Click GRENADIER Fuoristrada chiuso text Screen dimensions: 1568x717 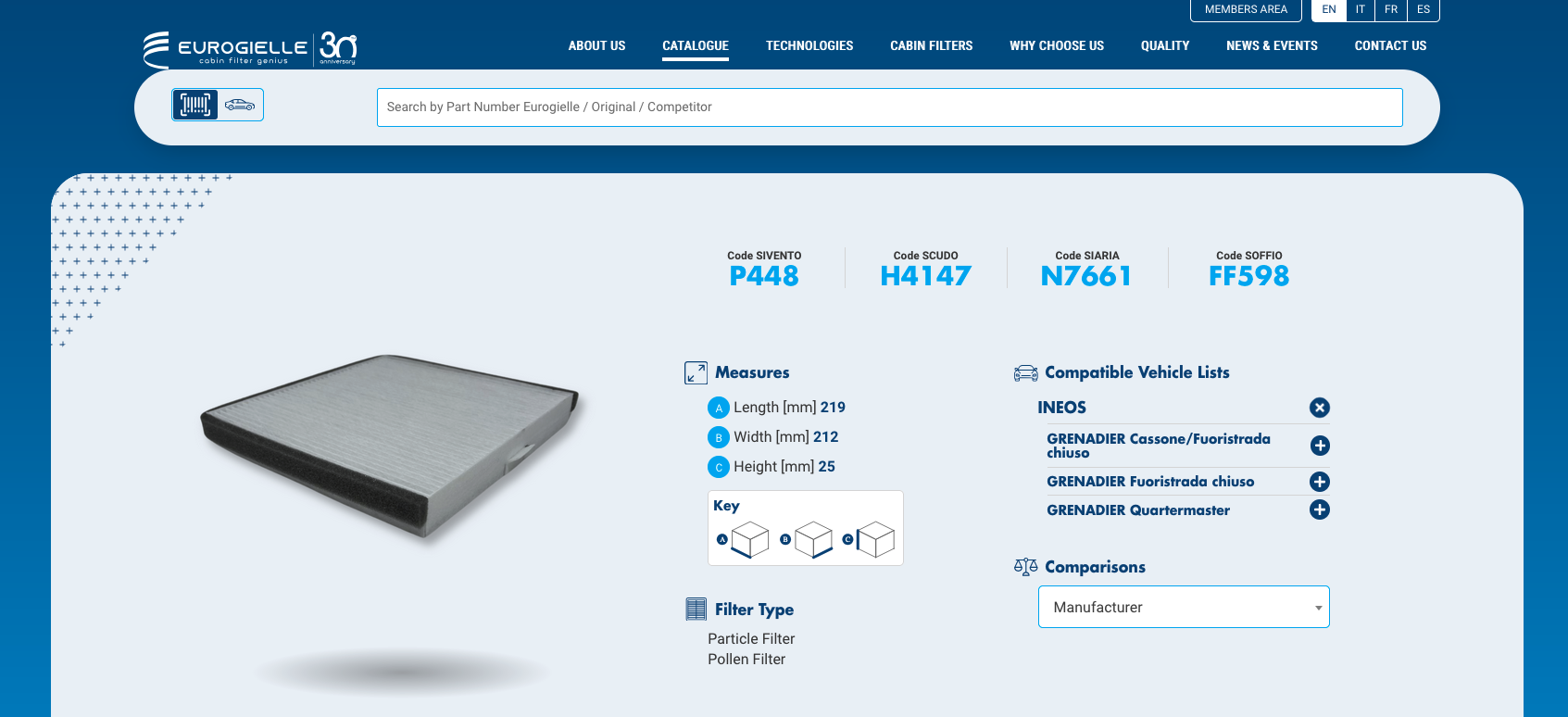click(1150, 482)
